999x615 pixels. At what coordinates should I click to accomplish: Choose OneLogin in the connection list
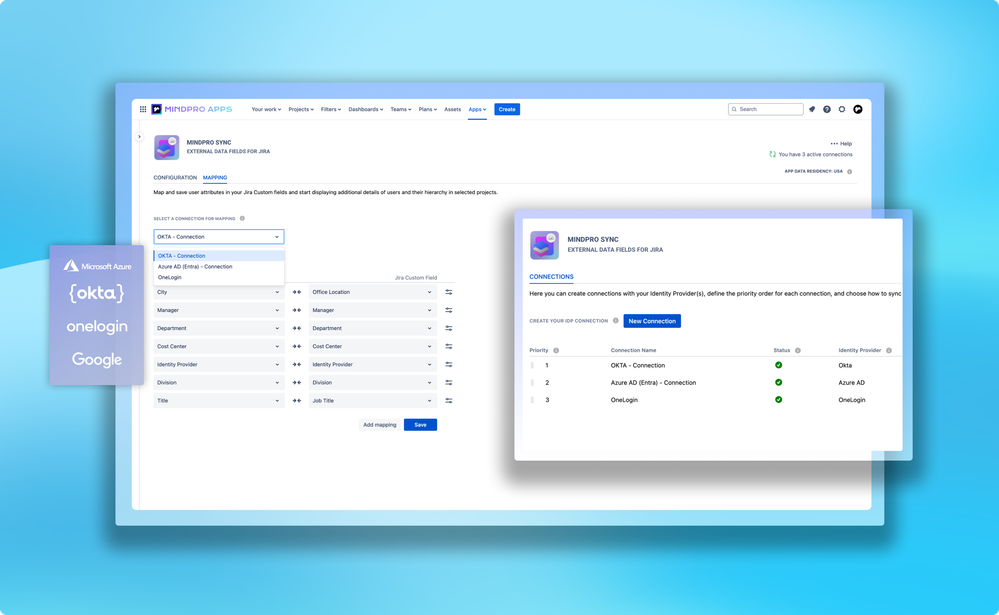click(x=219, y=277)
